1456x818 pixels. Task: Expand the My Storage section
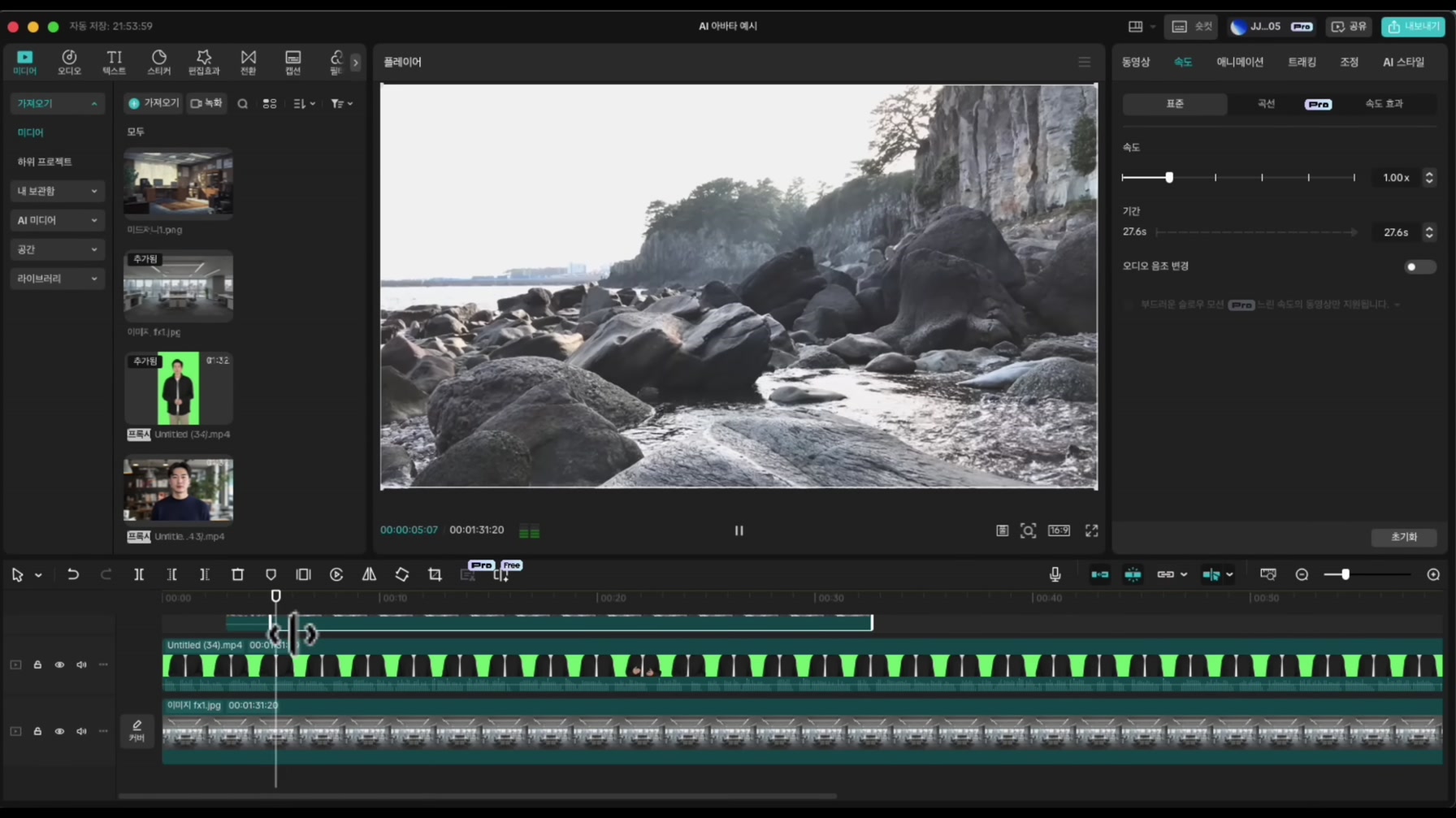coord(57,191)
